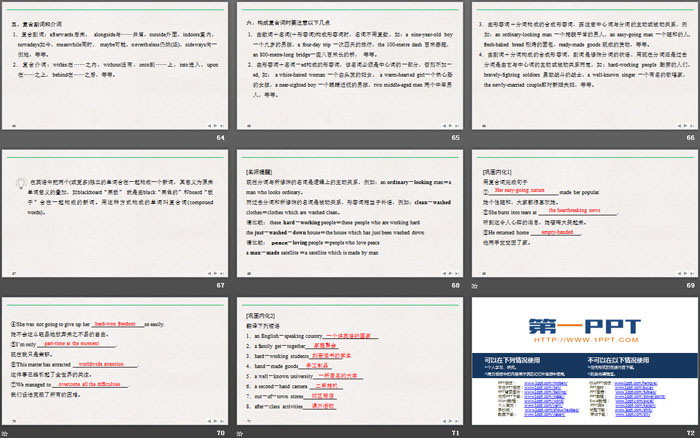Click the lightbulb icon on slide 67
Screen dimensions: 700x438
click(21, 184)
